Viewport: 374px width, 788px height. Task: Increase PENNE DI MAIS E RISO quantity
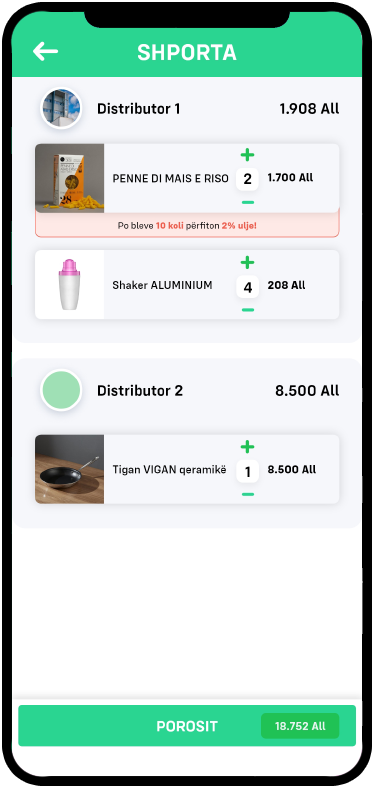click(x=247, y=155)
